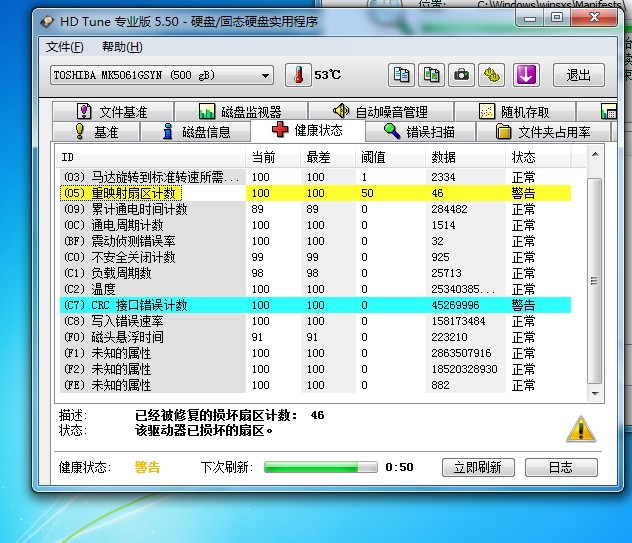Click the second copy screenshot icon
Screen dimensions: 632x543
[x=431, y=75]
